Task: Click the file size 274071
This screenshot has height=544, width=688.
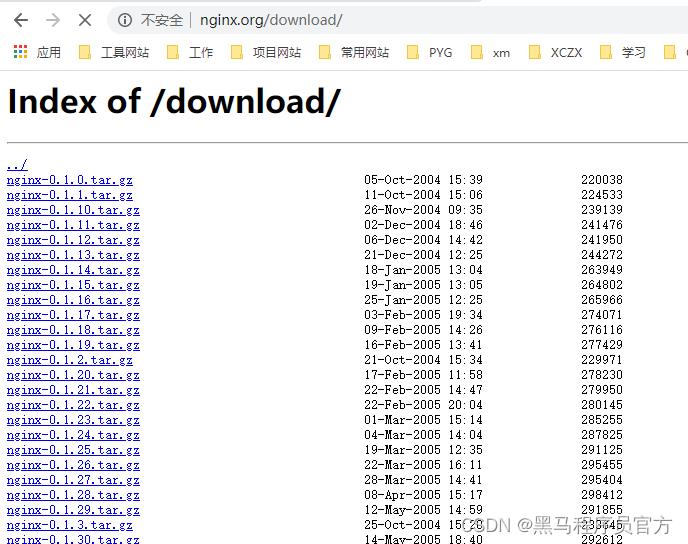Action: [x=602, y=315]
